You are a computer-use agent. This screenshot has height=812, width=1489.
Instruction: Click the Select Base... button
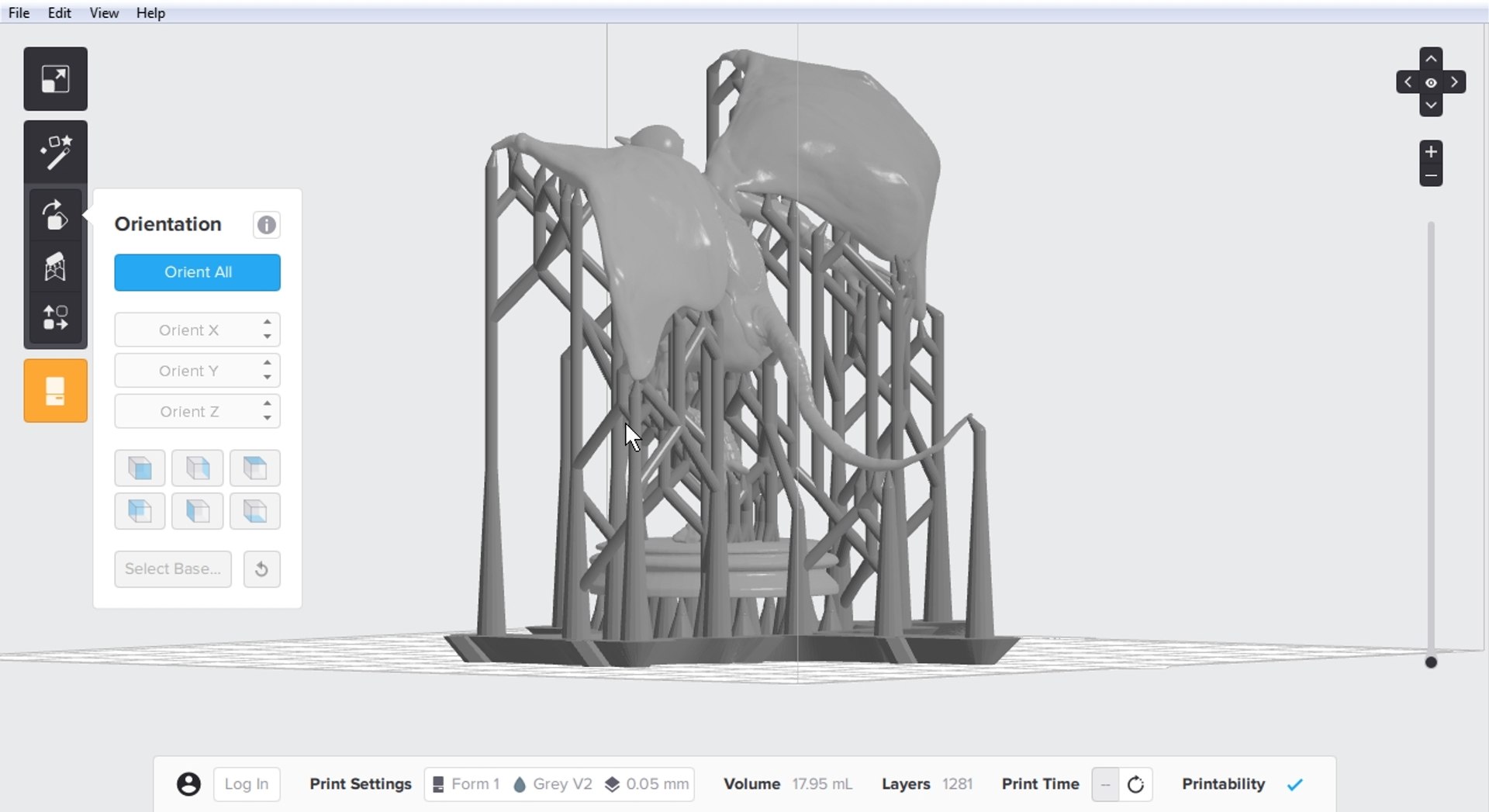coord(173,569)
